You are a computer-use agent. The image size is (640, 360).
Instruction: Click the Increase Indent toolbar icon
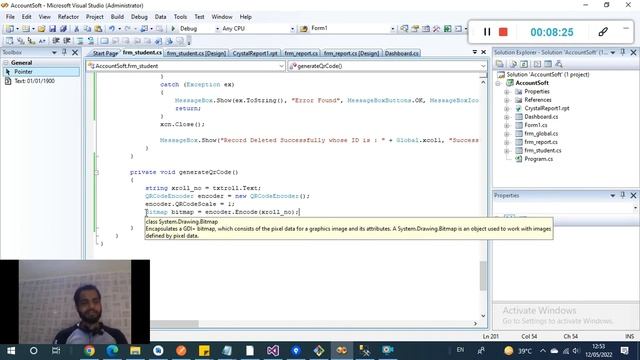pyautogui.click(x=67, y=41)
